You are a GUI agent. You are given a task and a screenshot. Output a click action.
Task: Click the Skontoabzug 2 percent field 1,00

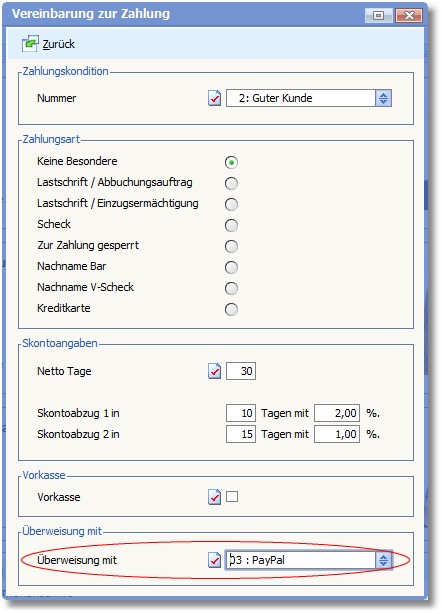(337, 434)
